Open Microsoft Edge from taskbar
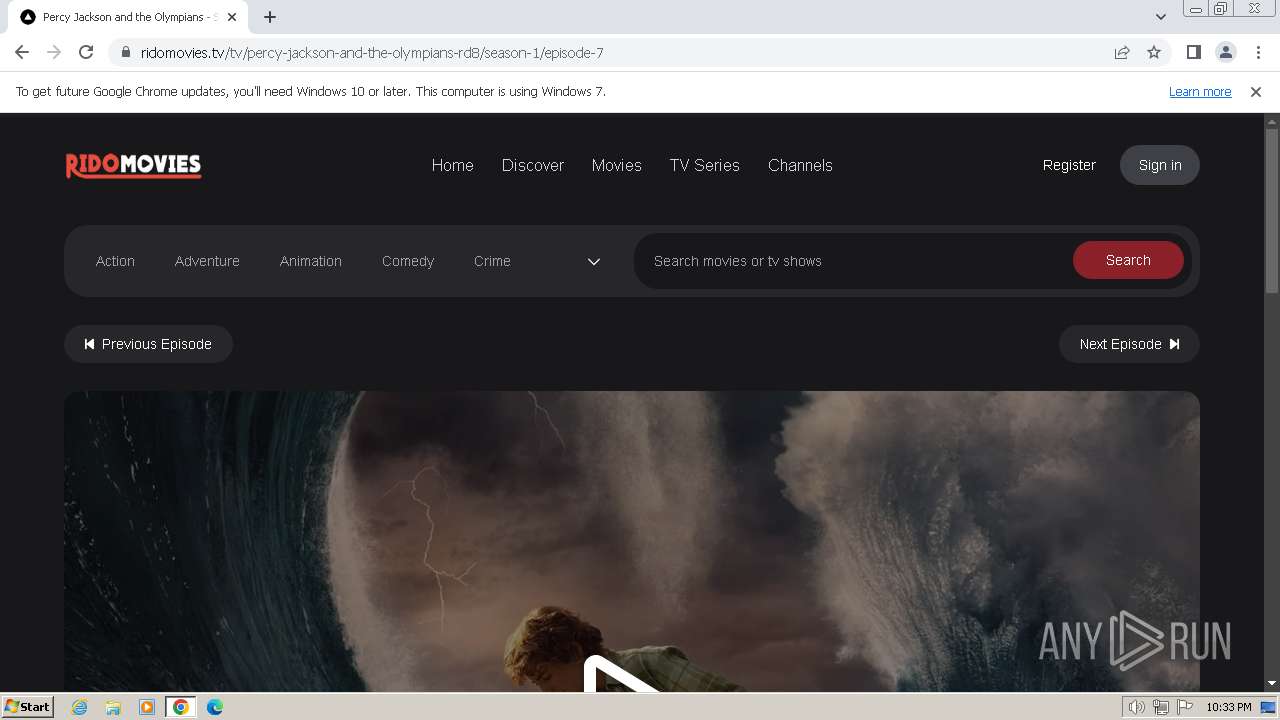This screenshot has width=1280, height=720. tap(215, 707)
